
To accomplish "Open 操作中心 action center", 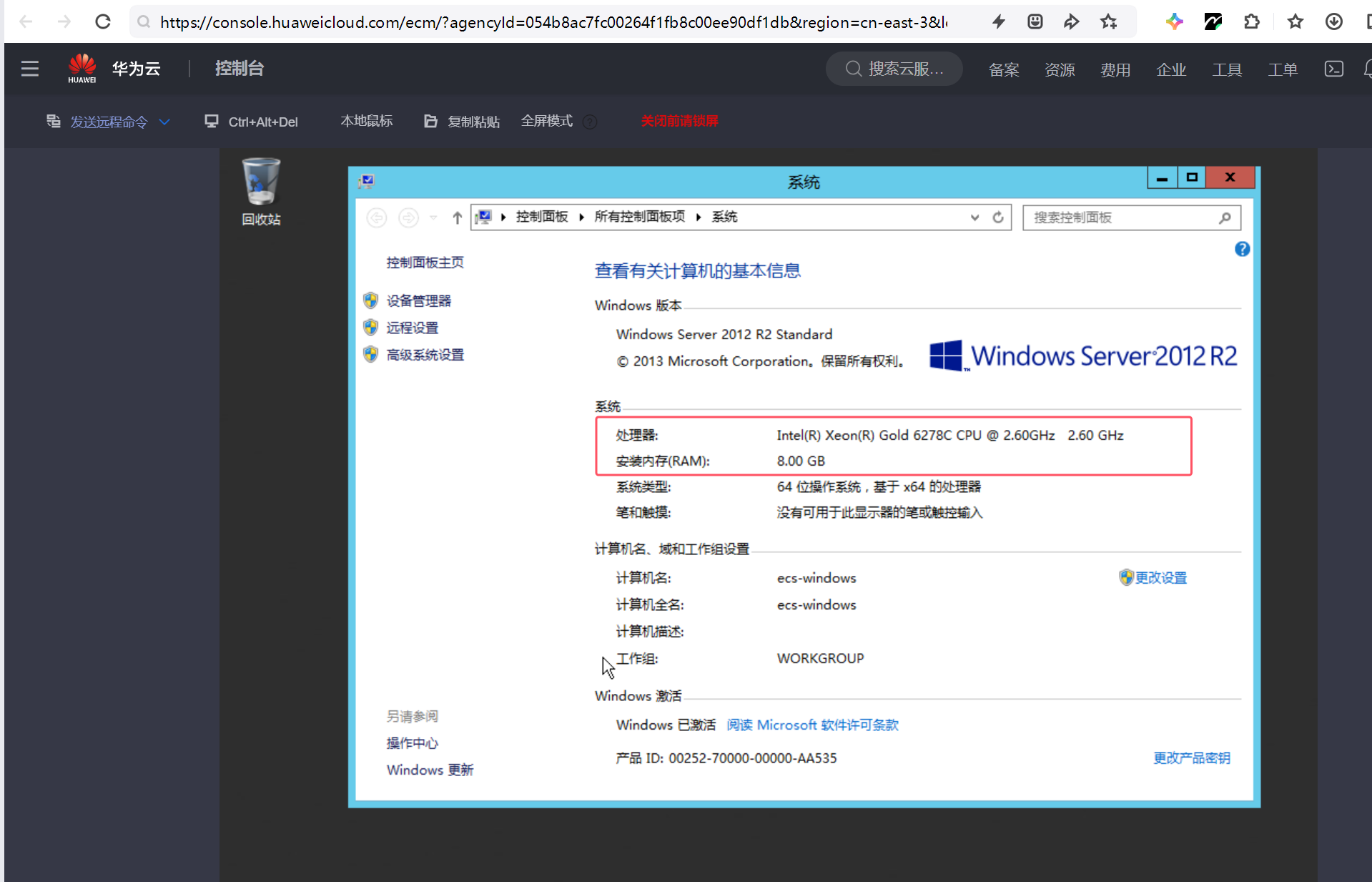I will (x=413, y=743).
